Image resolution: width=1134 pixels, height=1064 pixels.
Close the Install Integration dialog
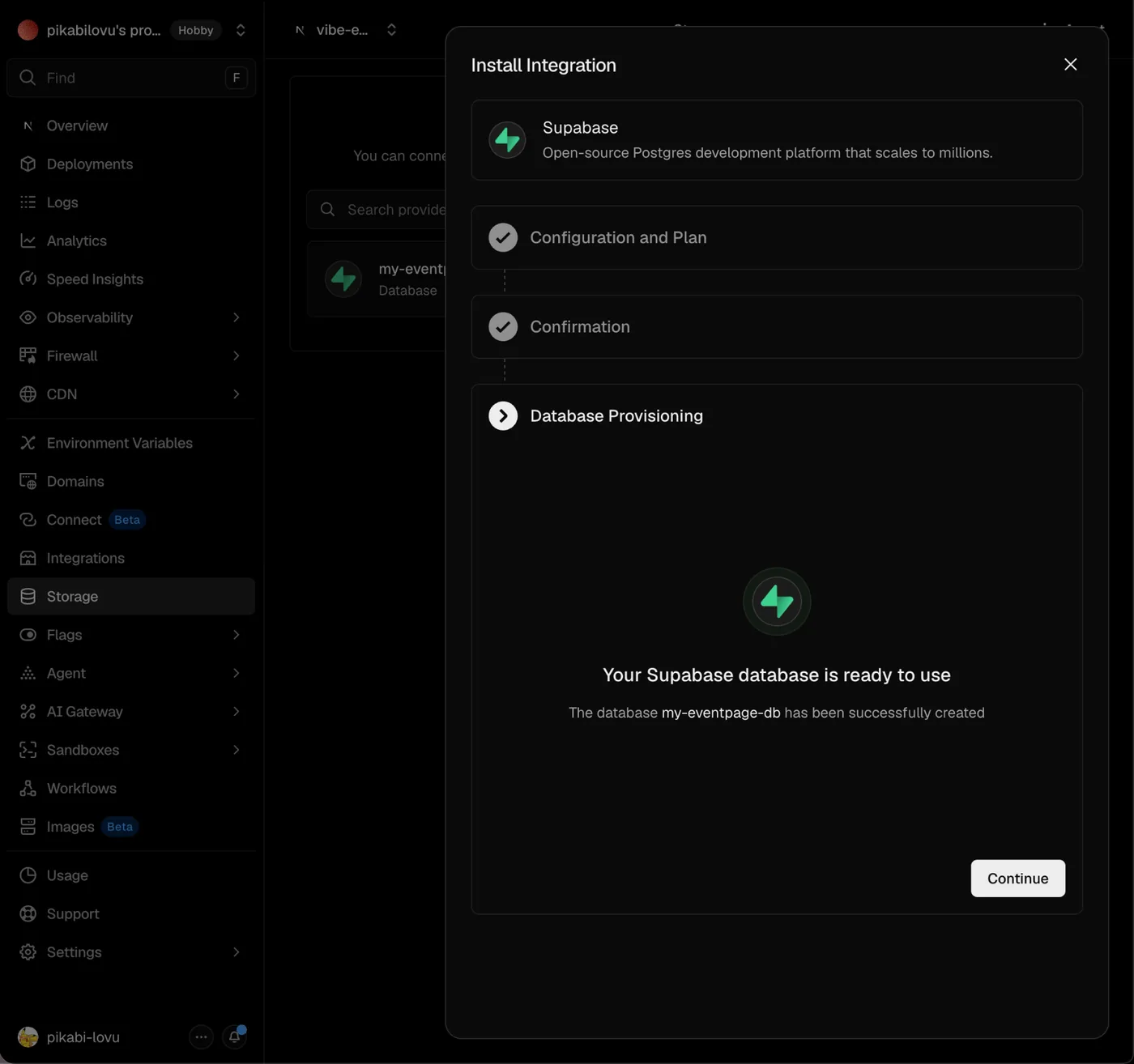coord(1071,64)
